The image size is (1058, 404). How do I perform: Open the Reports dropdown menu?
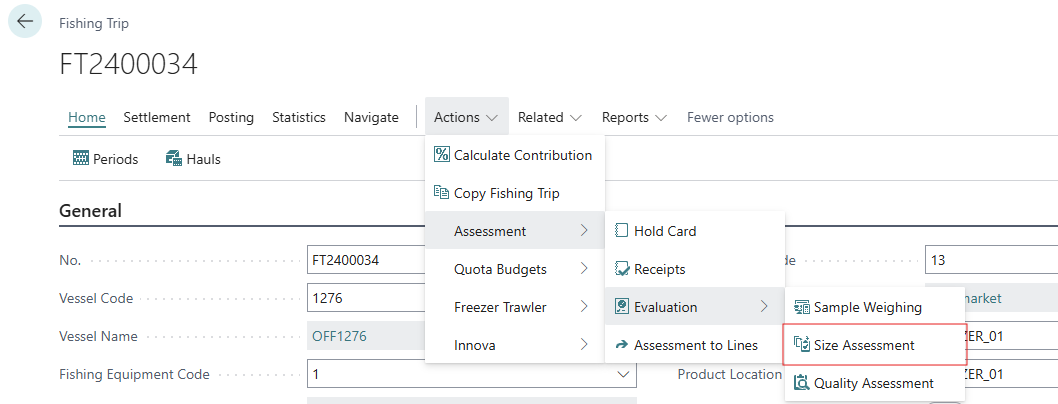click(634, 117)
